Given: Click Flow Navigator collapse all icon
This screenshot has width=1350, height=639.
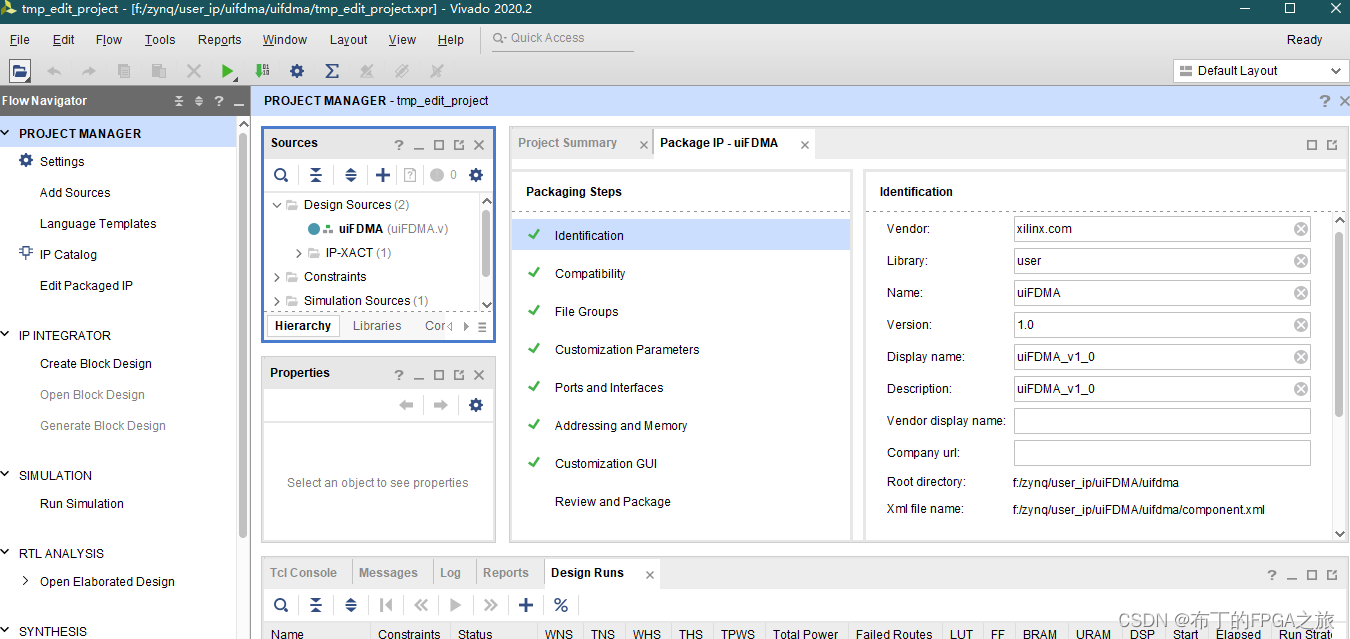Looking at the screenshot, I should pyautogui.click(x=179, y=101).
